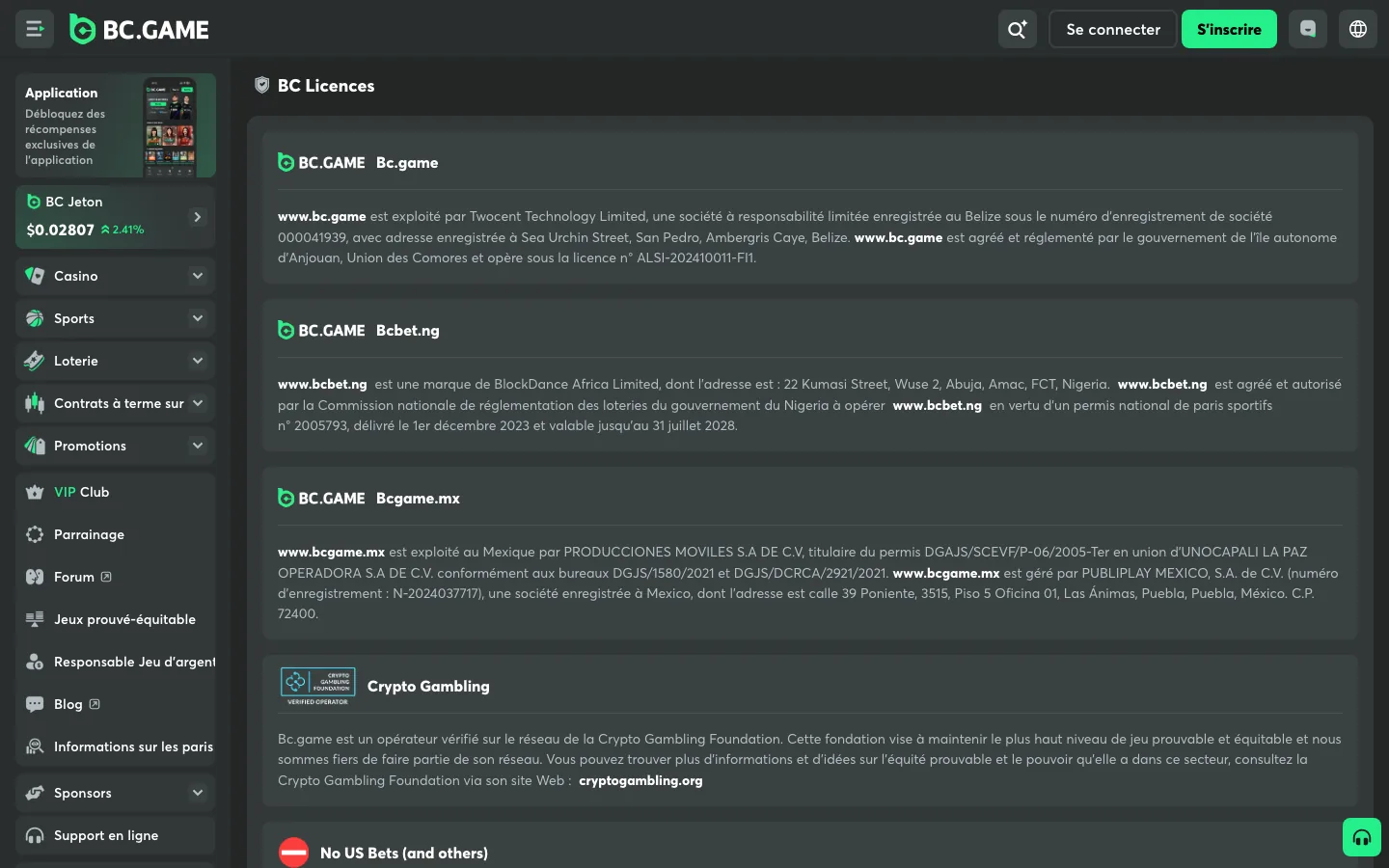The width and height of the screenshot is (1389, 868).
Task: Open the Sports menu item
Action: pyautogui.click(x=115, y=318)
